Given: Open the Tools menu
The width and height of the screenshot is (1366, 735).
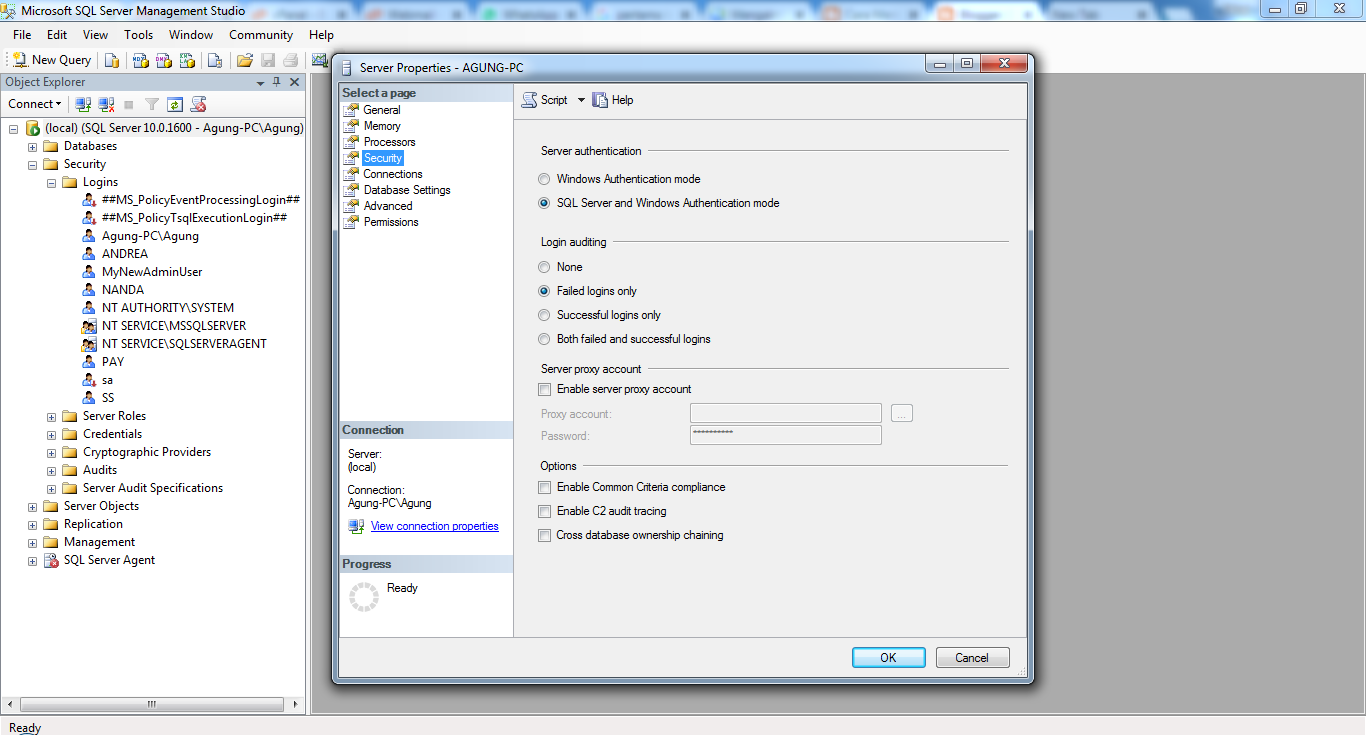Looking at the screenshot, I should point(139,35).
